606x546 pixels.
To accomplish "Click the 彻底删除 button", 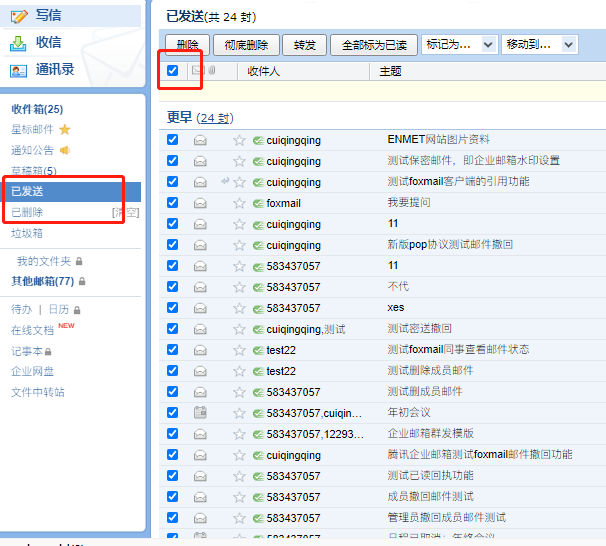I will [x=246, y=45].
